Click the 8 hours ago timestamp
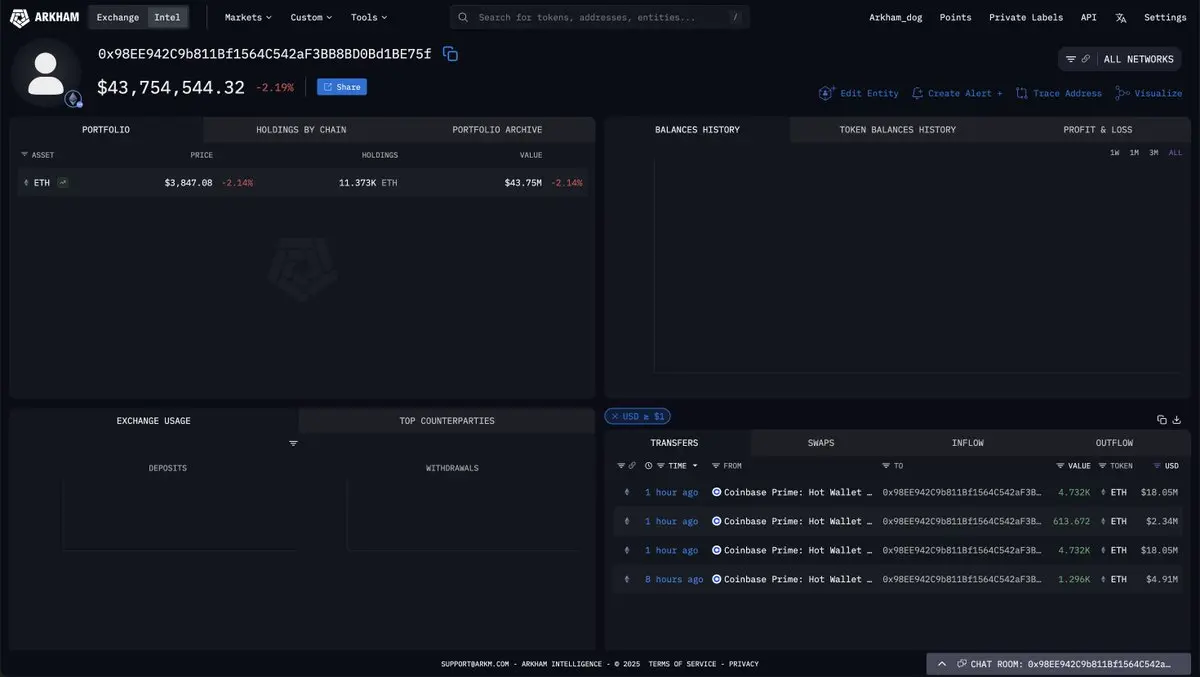Viewport: 1200px width, 677px height. click(x=673, y=579)
